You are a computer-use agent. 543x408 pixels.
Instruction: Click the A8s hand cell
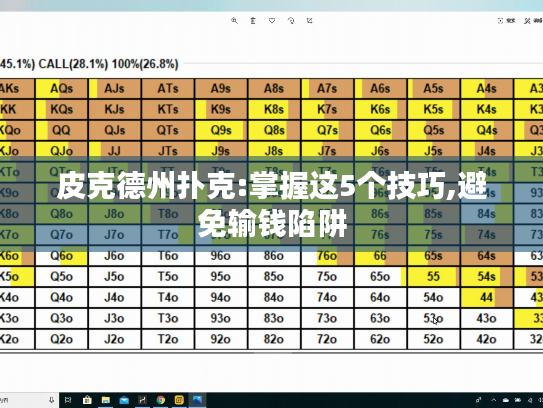coord(274,89)
